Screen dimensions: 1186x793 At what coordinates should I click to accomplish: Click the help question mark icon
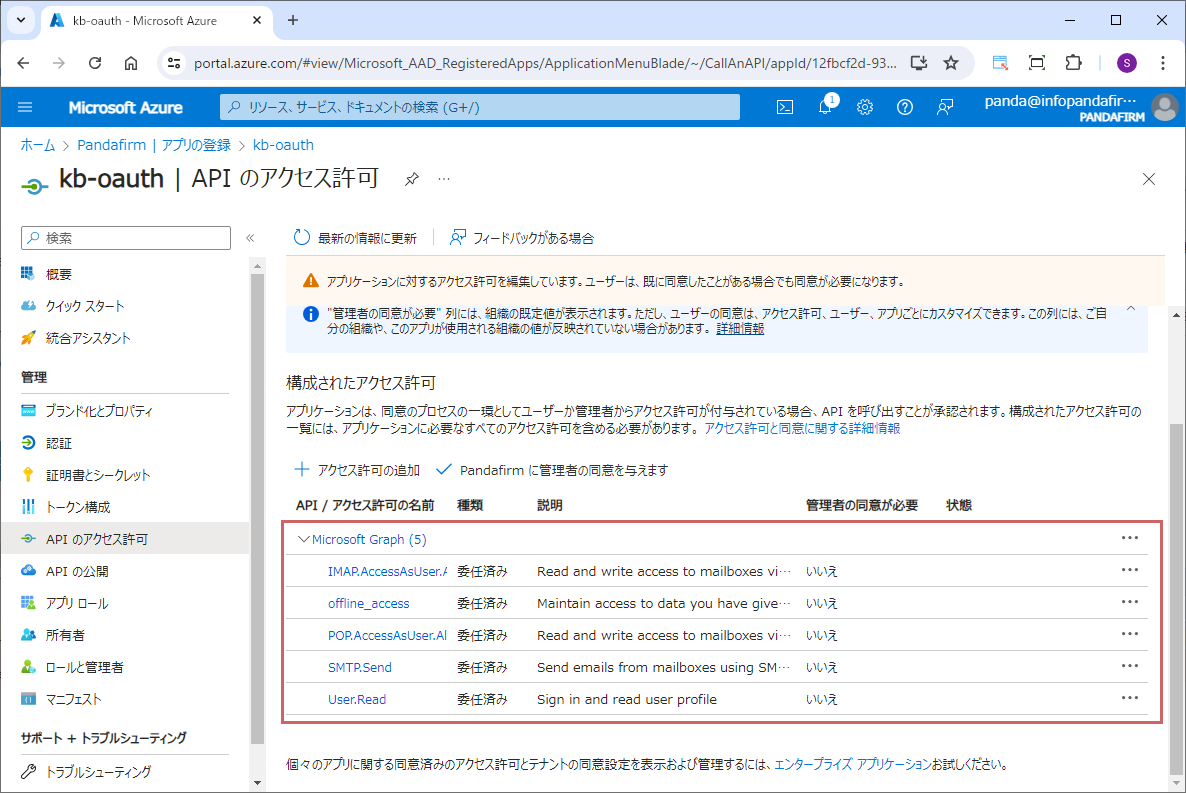coord(905,107)
